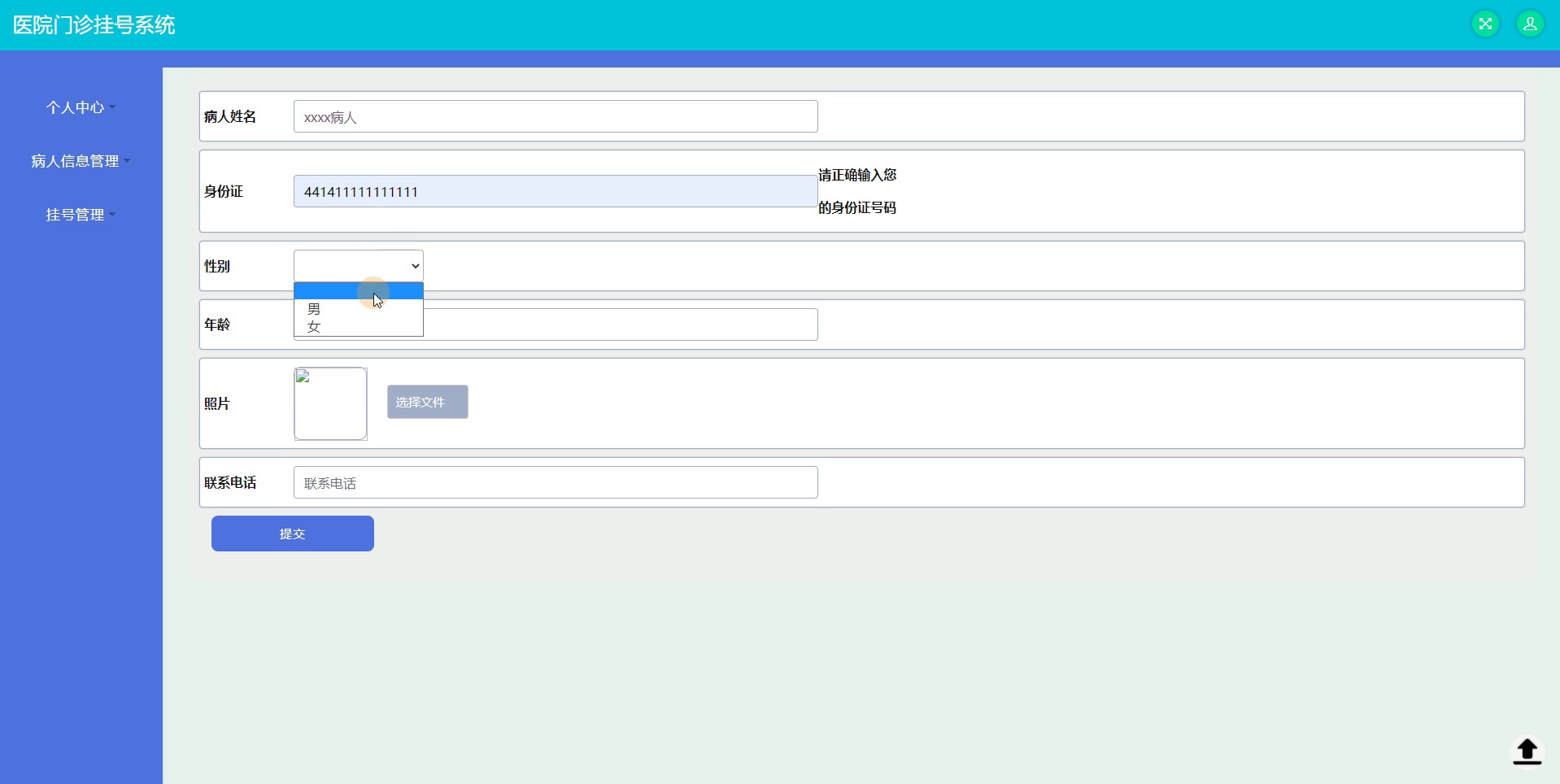Expand the 病人信息管理 sidebar menu
The width and height of the screenshot is (1560, 784).
click(79, 160)
